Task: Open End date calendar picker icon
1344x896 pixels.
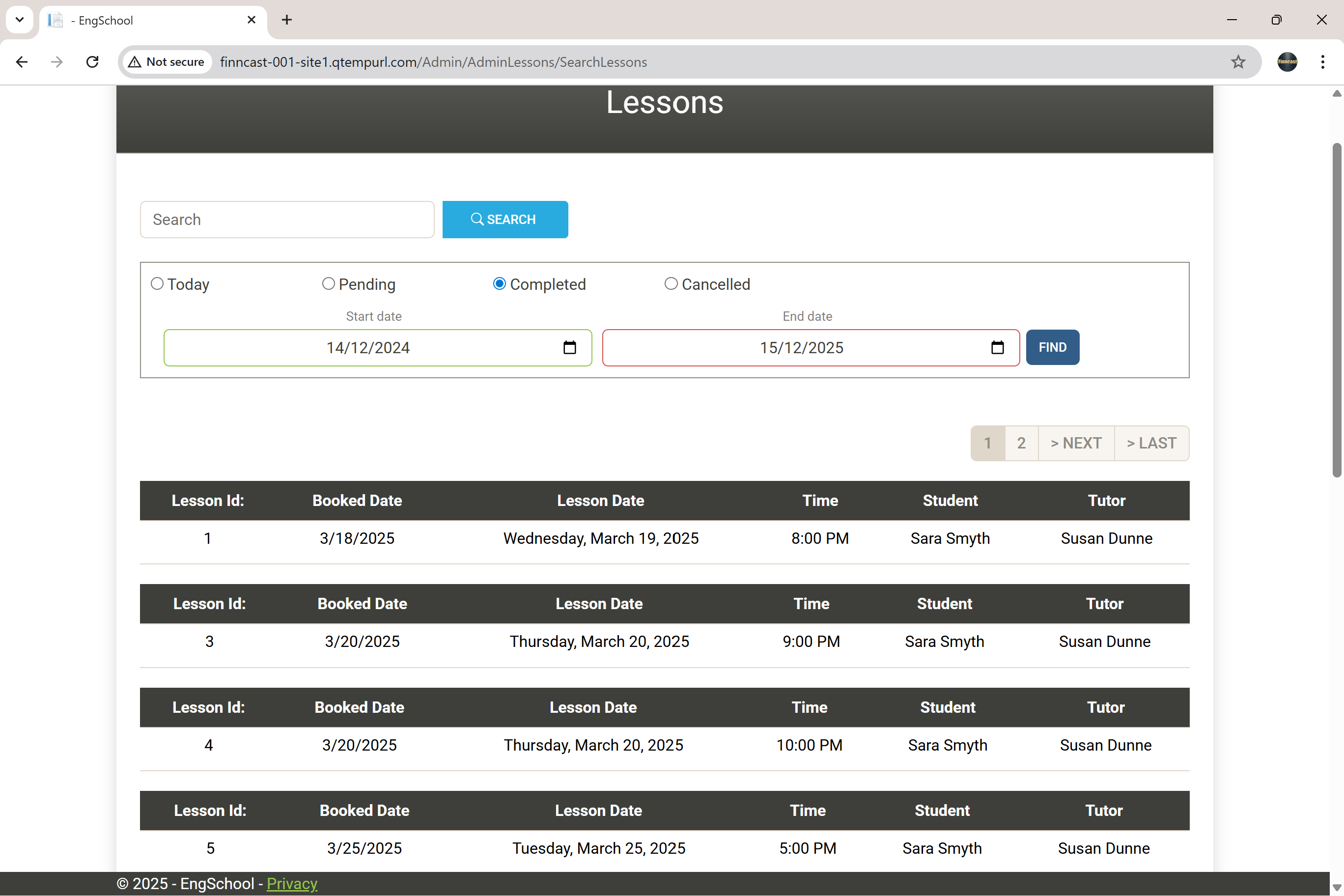Action: point(997,347)
